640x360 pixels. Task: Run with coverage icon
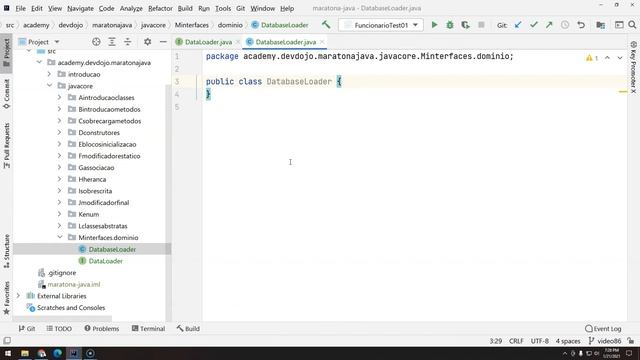coord(465,25)
